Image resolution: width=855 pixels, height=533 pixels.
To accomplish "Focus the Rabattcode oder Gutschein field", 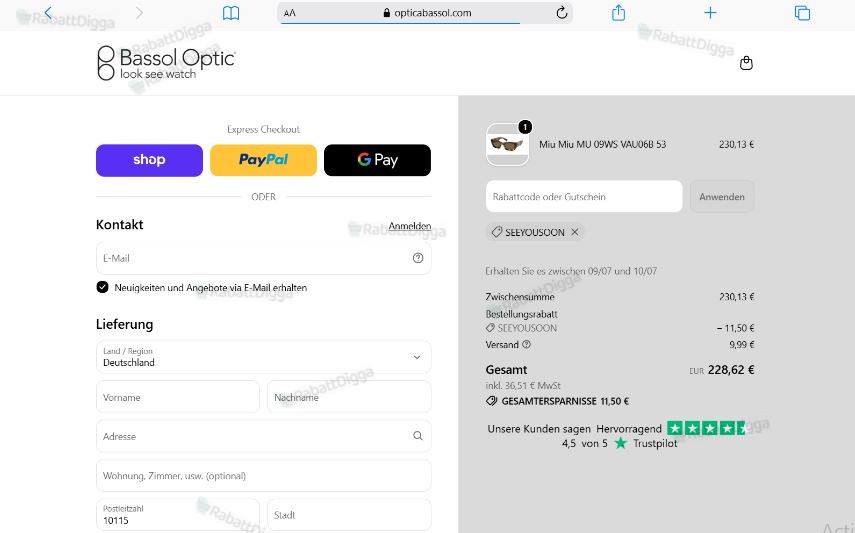I will click(x=584, y=196).
